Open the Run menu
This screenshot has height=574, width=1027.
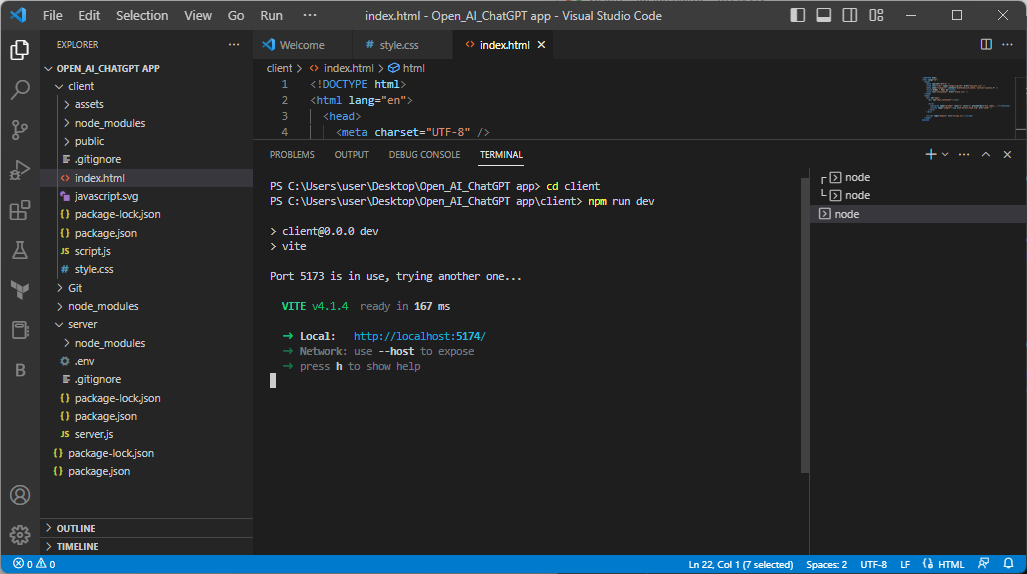click(x=271, y=15)
